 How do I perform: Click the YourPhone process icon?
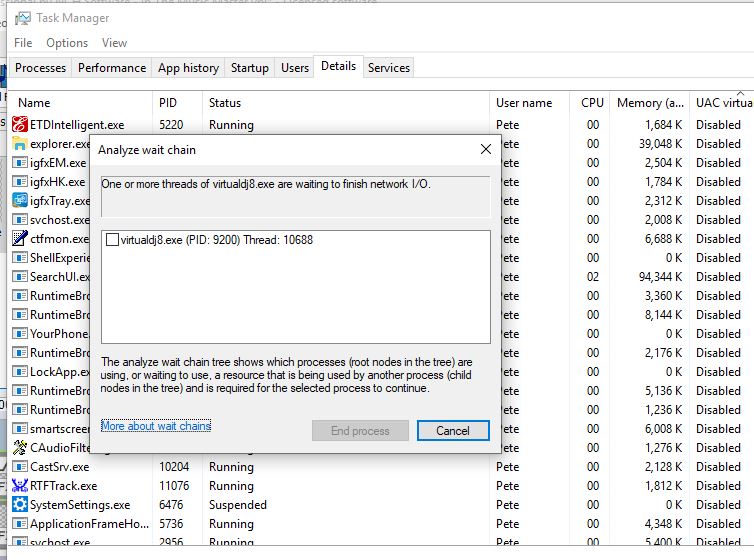20,334
